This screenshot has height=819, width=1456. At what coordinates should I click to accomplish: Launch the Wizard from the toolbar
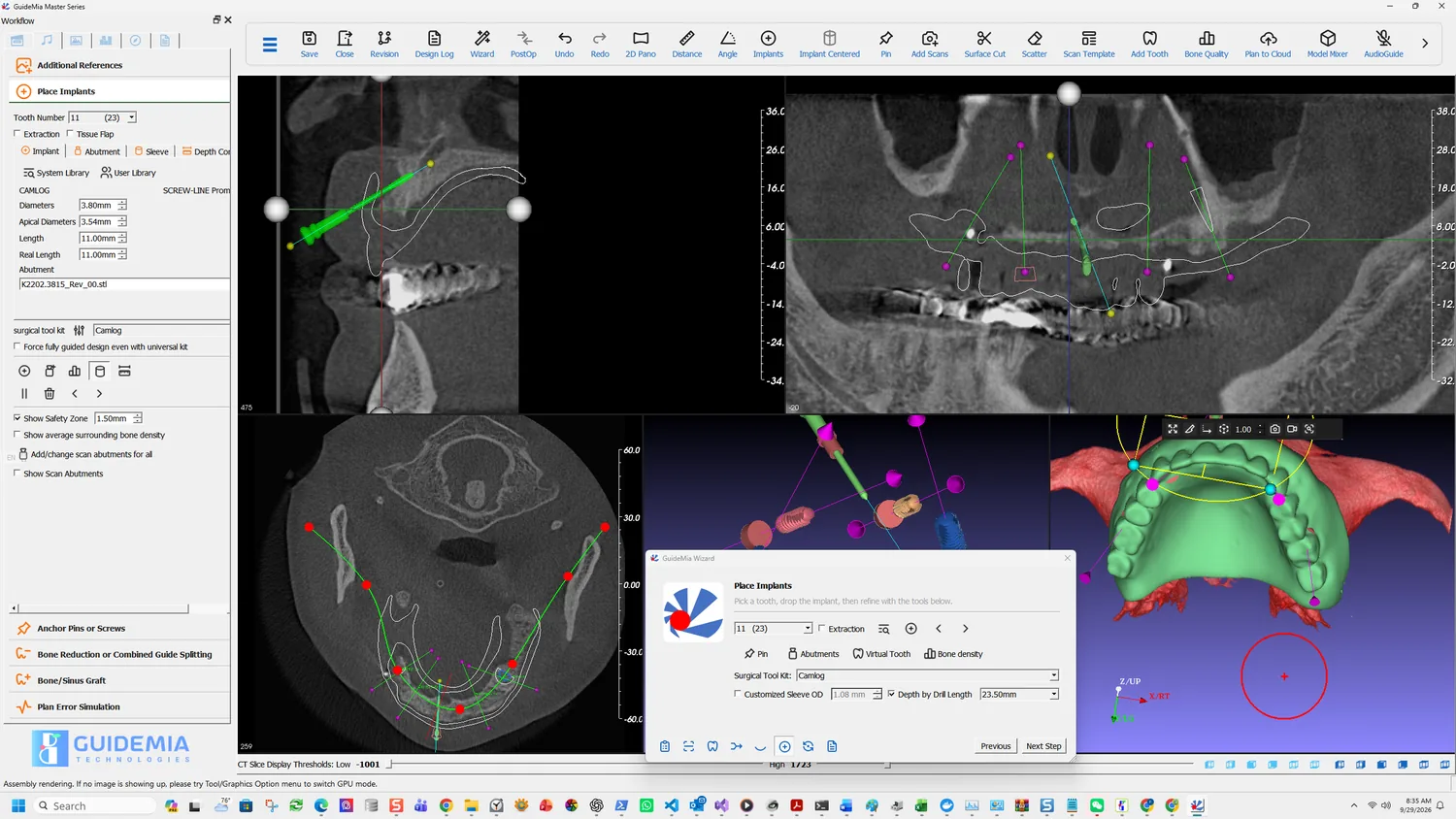pyautogui.click(x=482, y=44)
